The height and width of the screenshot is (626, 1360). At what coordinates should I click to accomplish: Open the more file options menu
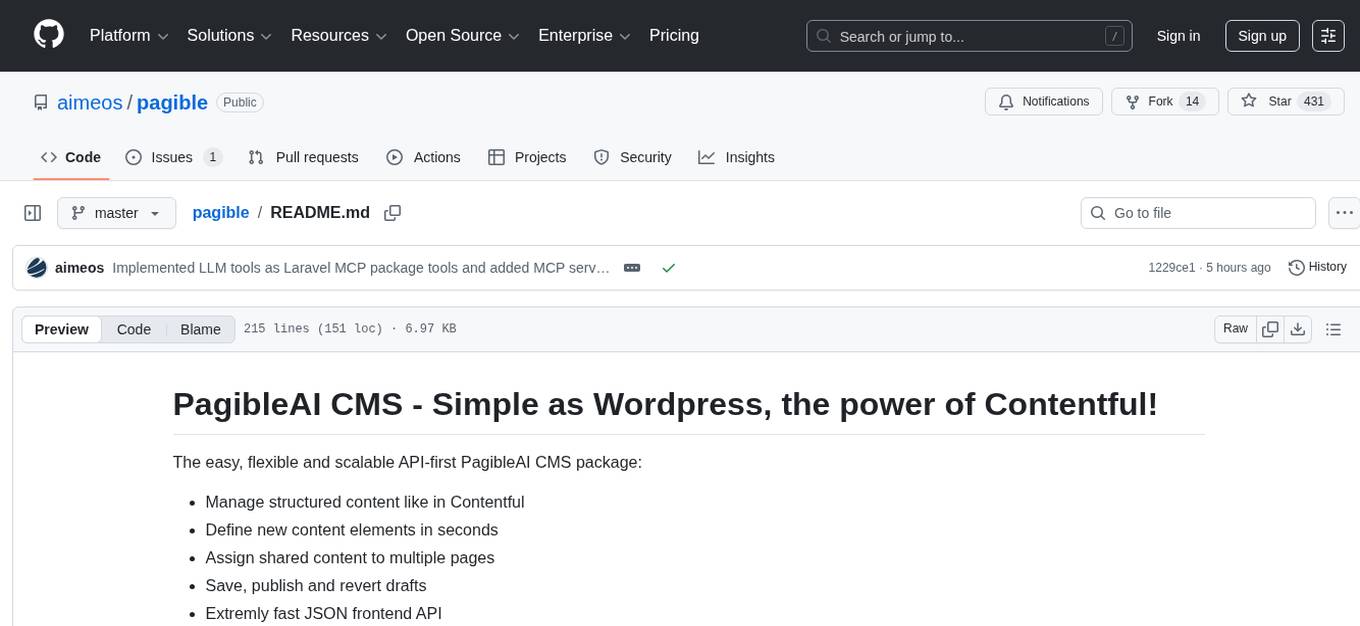tap(1344, 213)
